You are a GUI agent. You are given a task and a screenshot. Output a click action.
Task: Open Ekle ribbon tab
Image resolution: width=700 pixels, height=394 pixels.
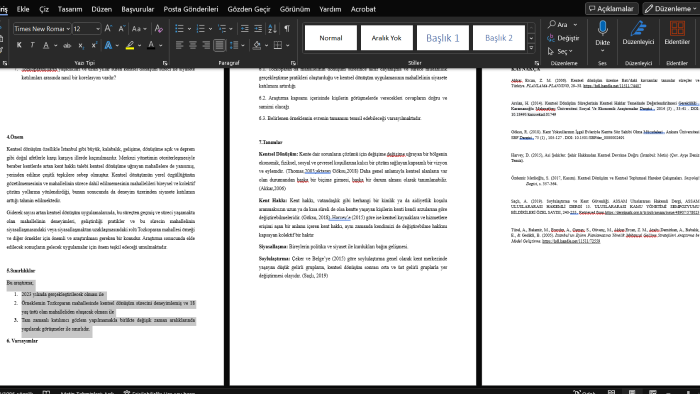pyautogui.click(x=23, y=9)
